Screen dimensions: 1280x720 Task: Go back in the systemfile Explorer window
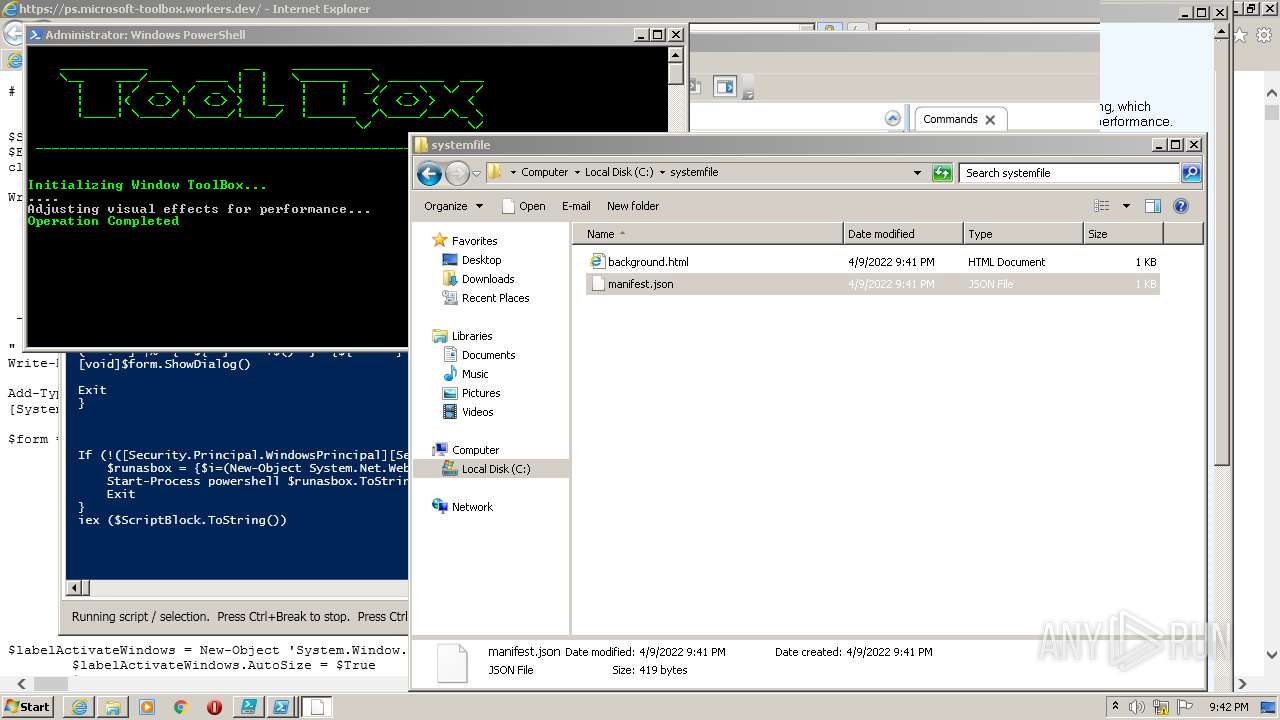429,173
